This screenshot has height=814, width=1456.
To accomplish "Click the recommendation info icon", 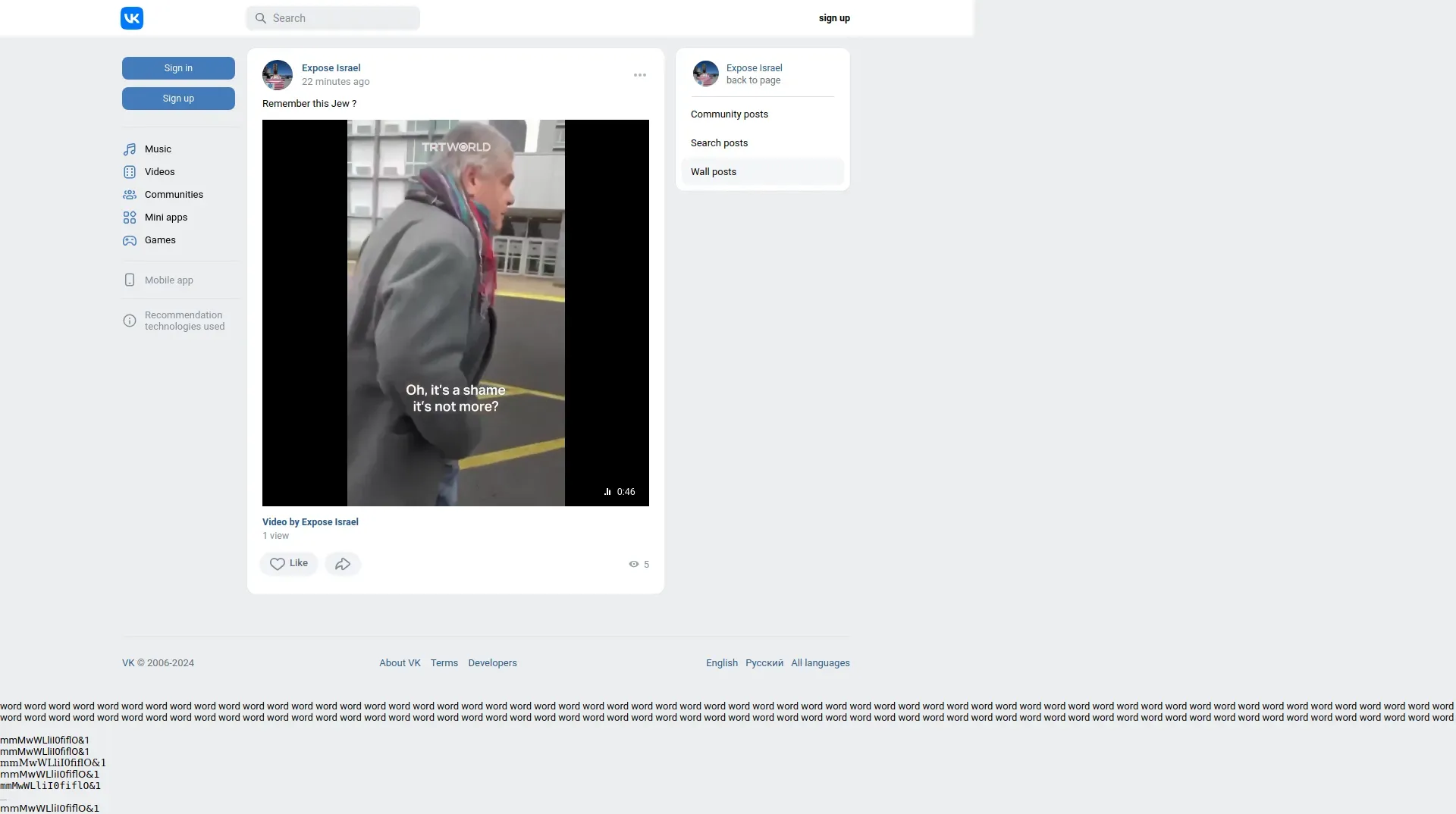I will tap(130, 321).
